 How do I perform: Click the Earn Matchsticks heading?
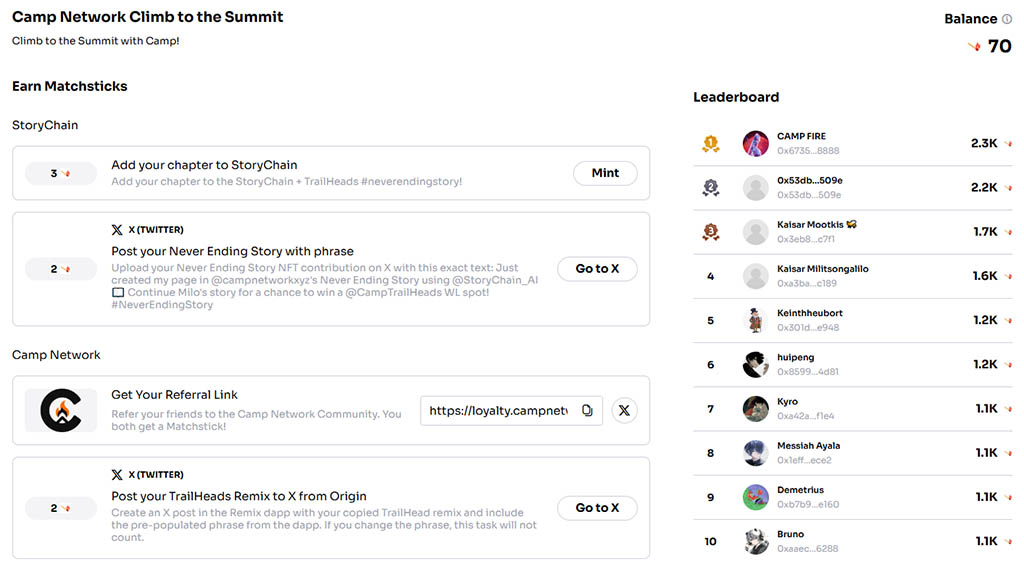pos(70,86)
